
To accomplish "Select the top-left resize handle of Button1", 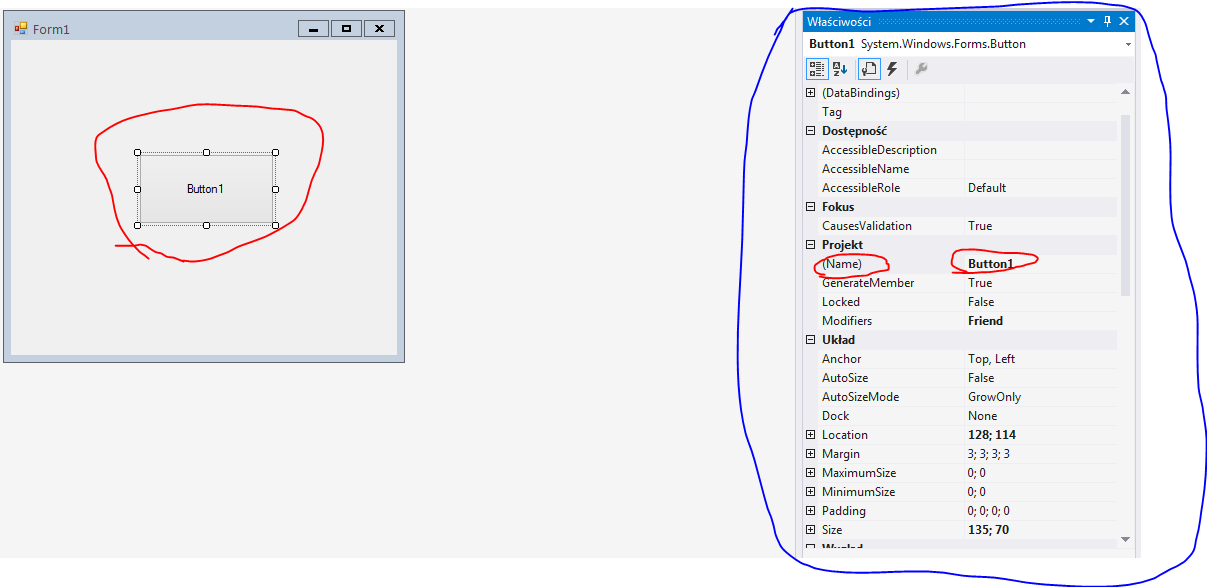I will coord(137,153).
